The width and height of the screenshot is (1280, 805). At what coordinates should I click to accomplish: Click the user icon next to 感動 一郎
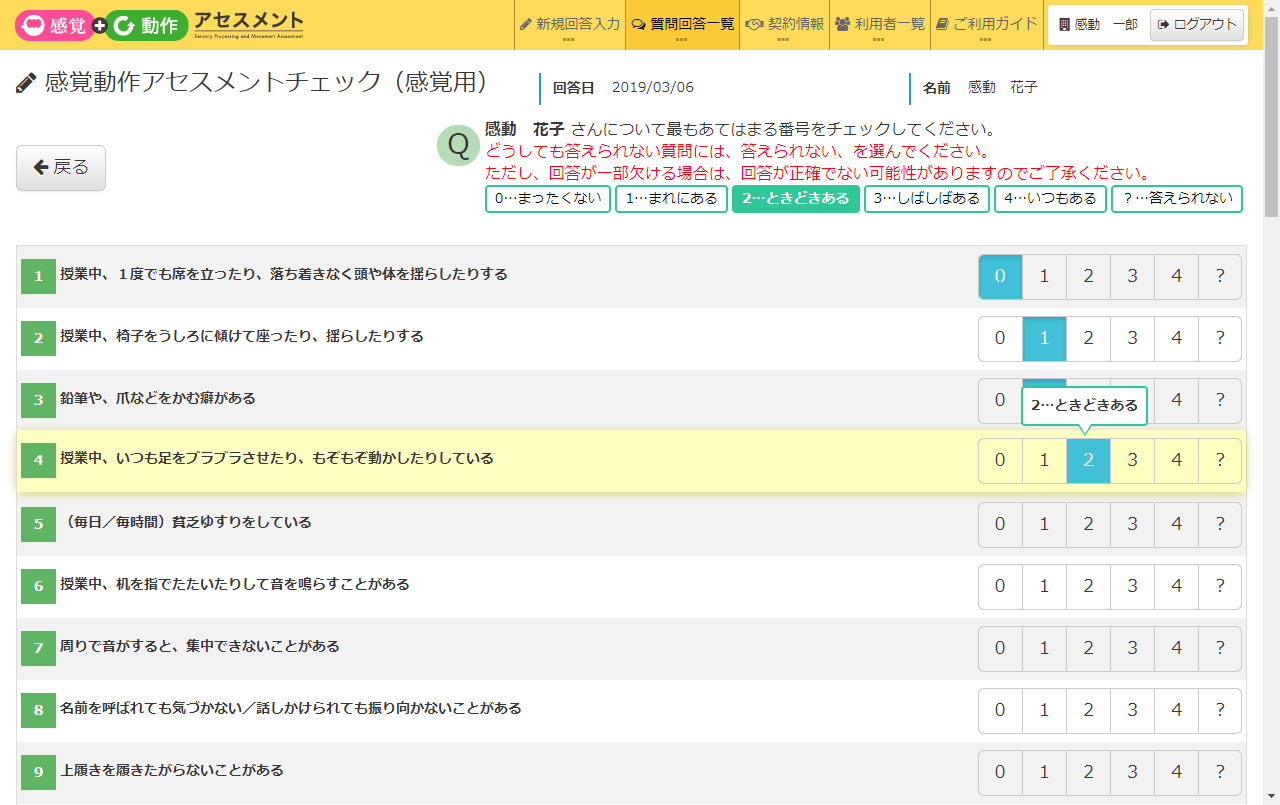tap(1064, 25)
